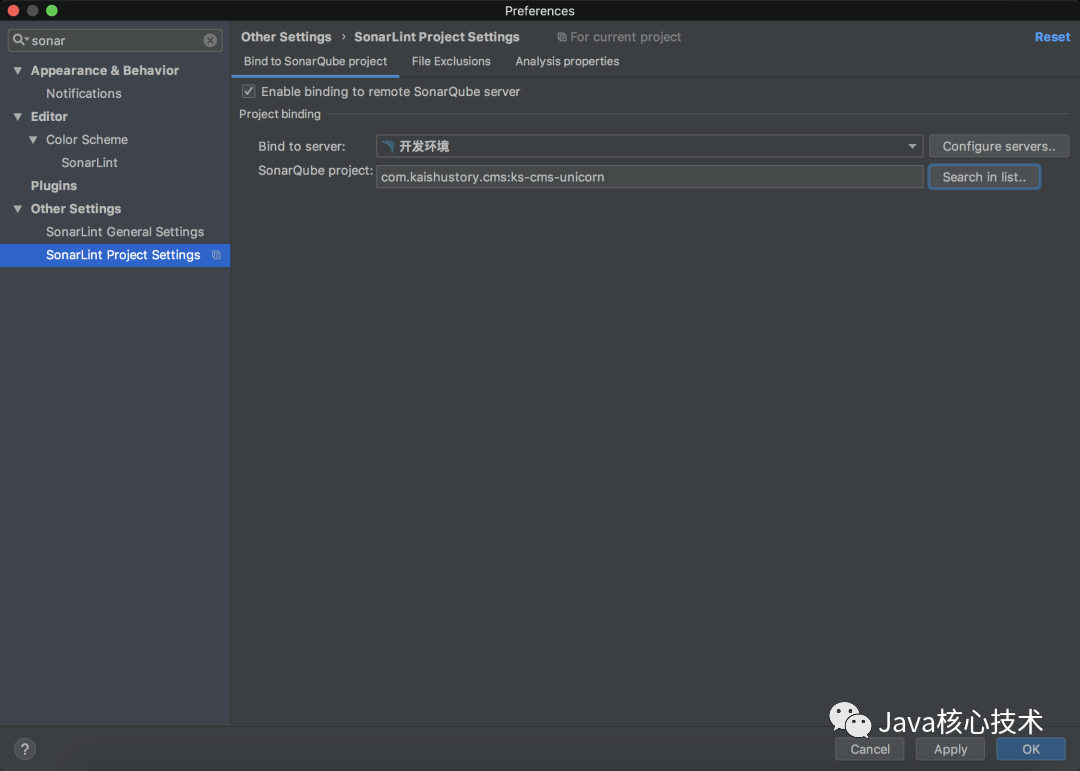Viewport: 1080px width, 771px height.
Task: Collapse Appearance & Behavior tree node
Action: click(18, 70)
